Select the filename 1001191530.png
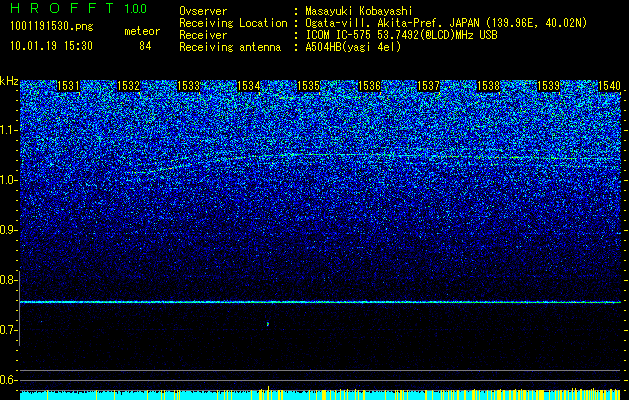The image size is (629, 400). pyautogui.click(x=52, y=27)
